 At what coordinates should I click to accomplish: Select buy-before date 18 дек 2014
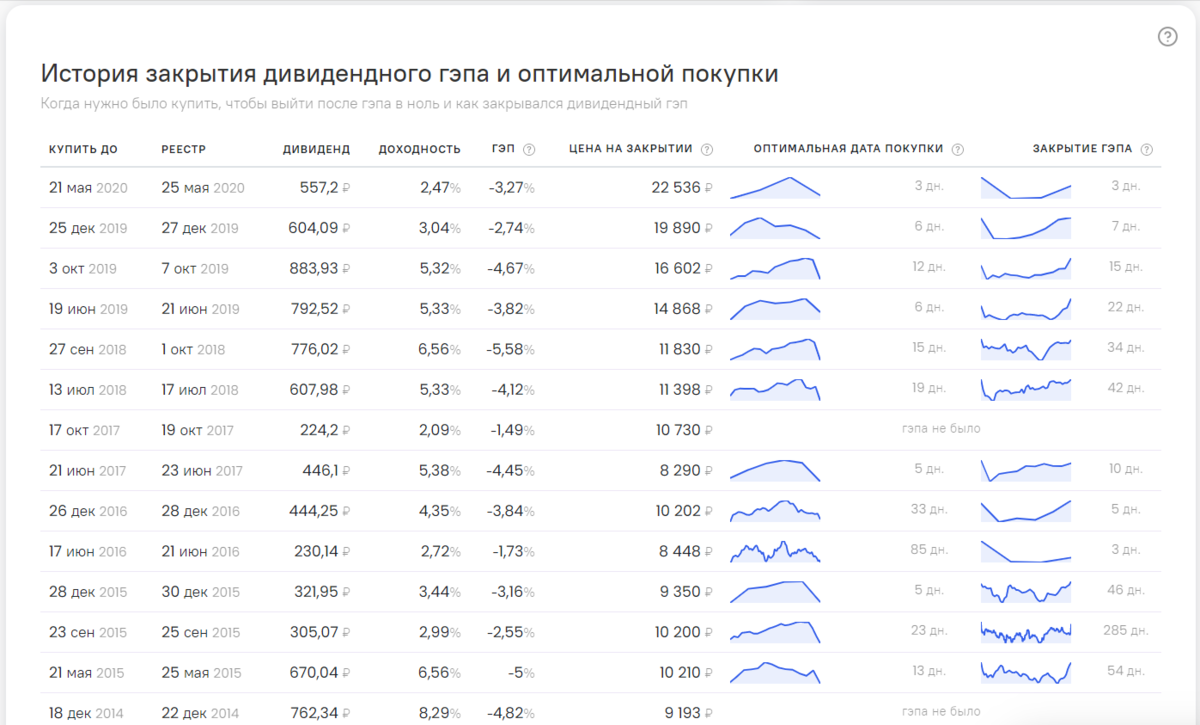[x=86, y=714]
